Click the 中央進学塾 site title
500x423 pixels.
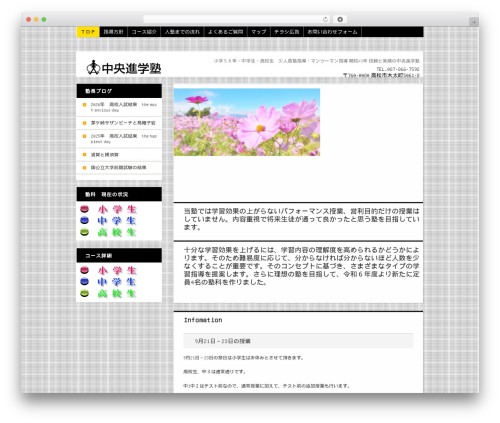[x=131, y=68]
